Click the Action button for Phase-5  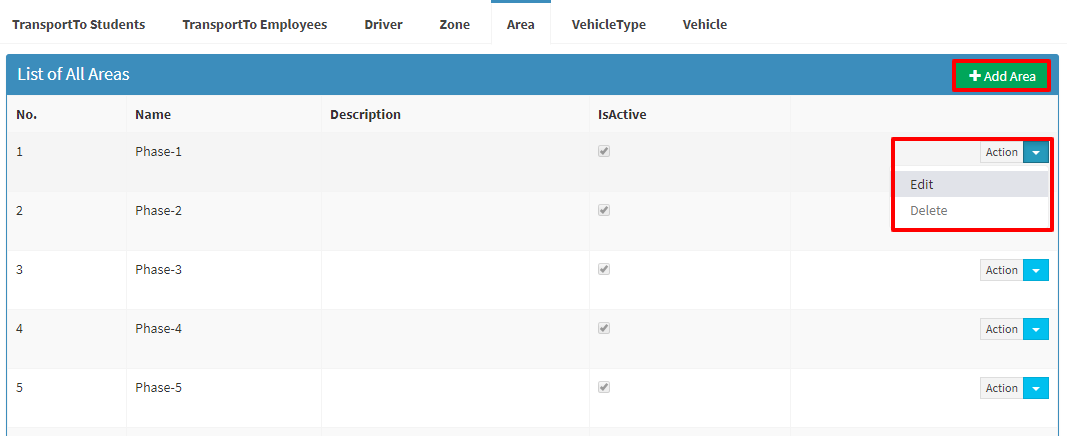tap(1002, 388)
